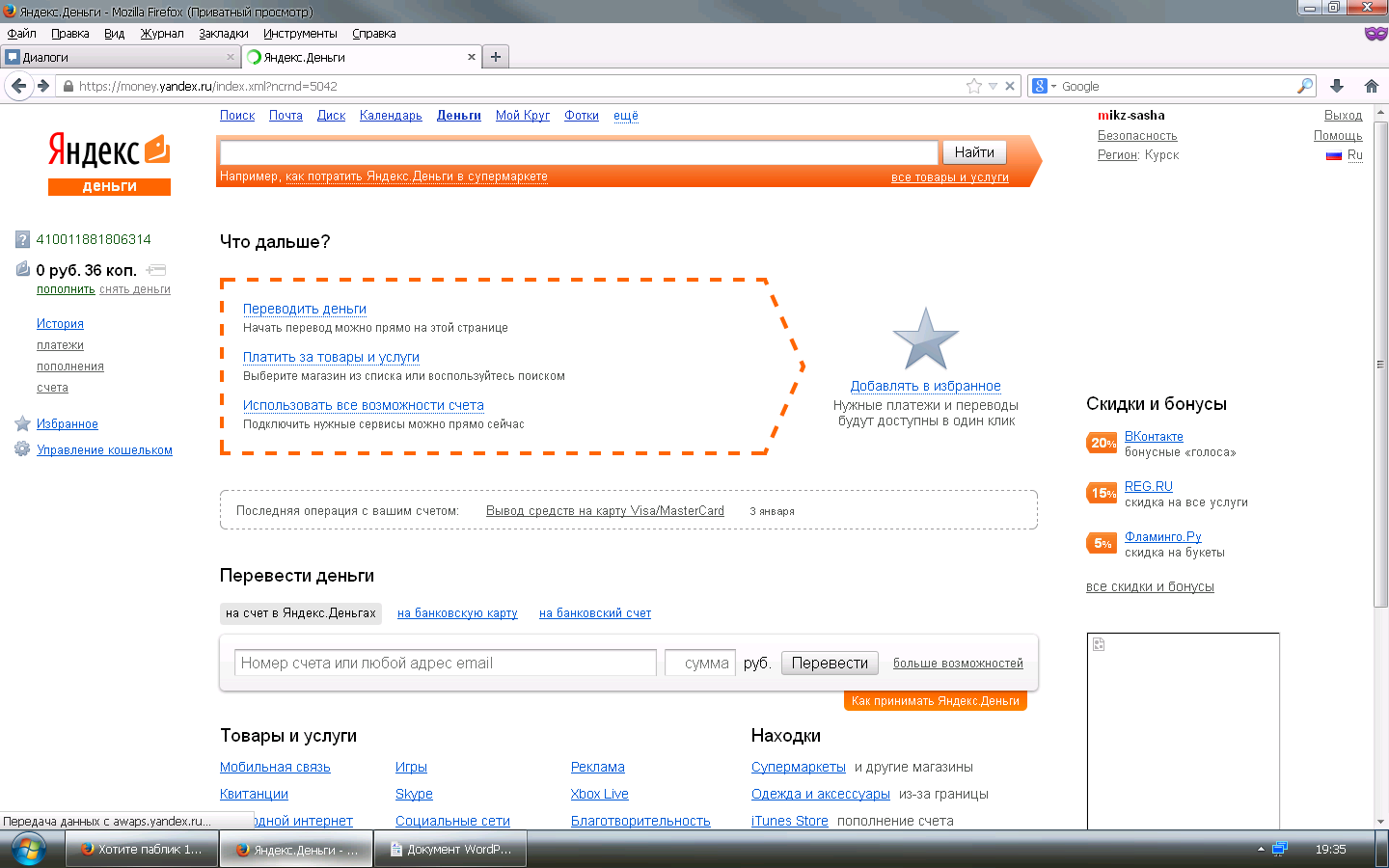Image resolution: width=1389 pixels, height=868 pixels.
Task: Click the search magnifier in Google box
Action: pos(1305,86)
